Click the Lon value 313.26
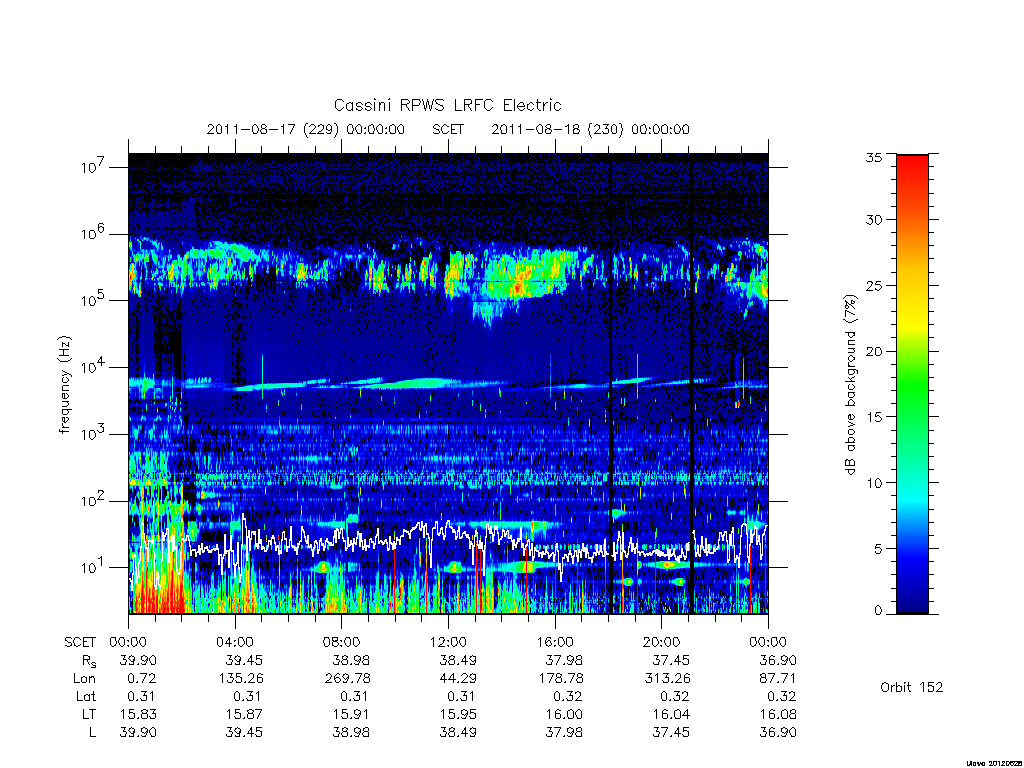The image size is (1024, 768). pos(667,679)
